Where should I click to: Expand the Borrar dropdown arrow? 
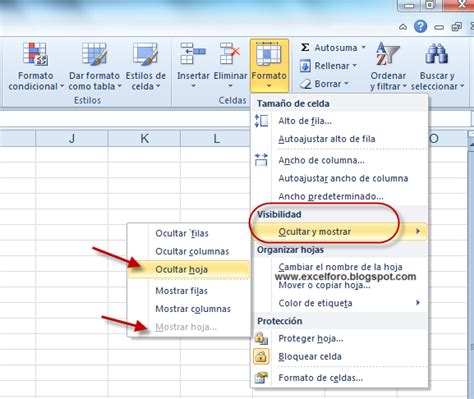point(346,84)
